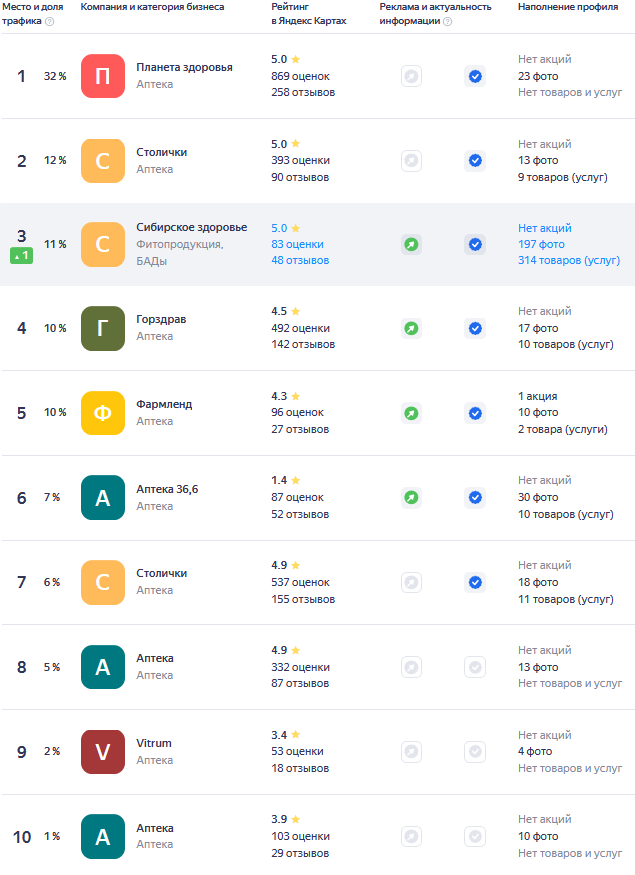635x875 pixels.
Task: Click 'Рейтинг в Яндекс Картах' column header
Action: (309, 14)
